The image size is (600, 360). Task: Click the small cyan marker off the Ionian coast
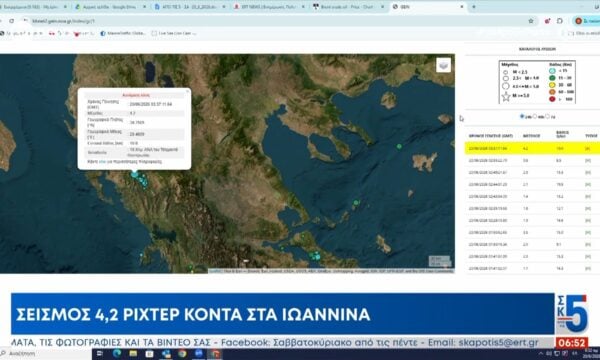[141, 254]
